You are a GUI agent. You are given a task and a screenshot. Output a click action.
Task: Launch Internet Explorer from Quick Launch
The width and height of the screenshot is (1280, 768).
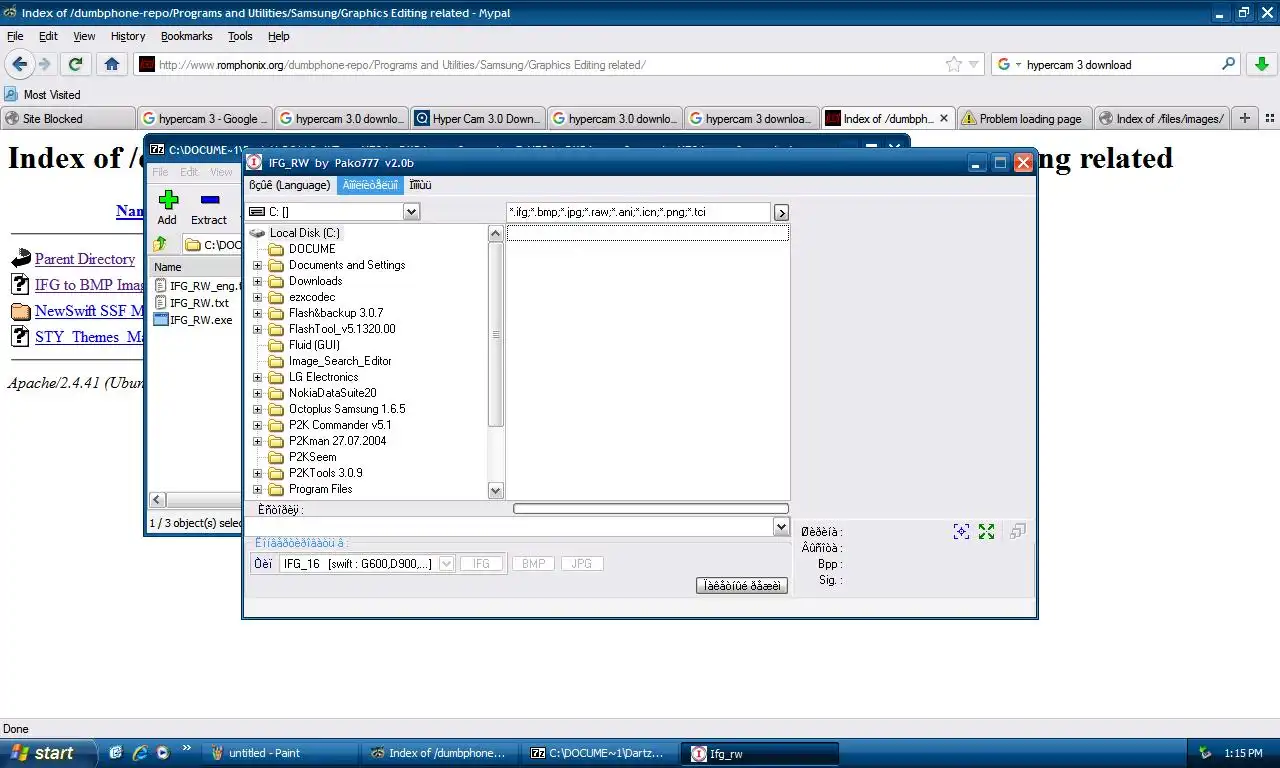139,753
